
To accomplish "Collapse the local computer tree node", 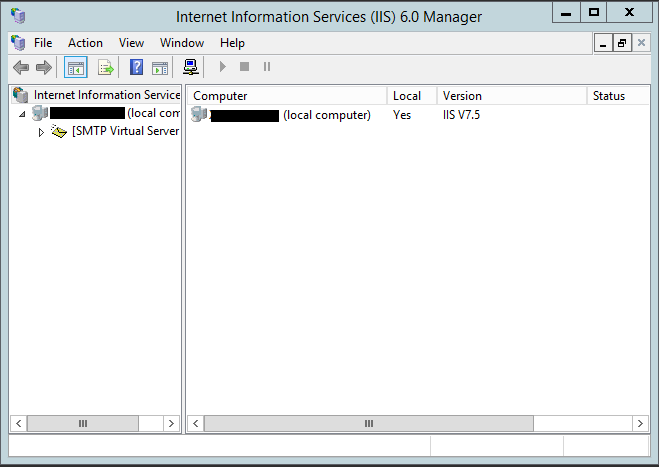I will click(x=22, y=114).
